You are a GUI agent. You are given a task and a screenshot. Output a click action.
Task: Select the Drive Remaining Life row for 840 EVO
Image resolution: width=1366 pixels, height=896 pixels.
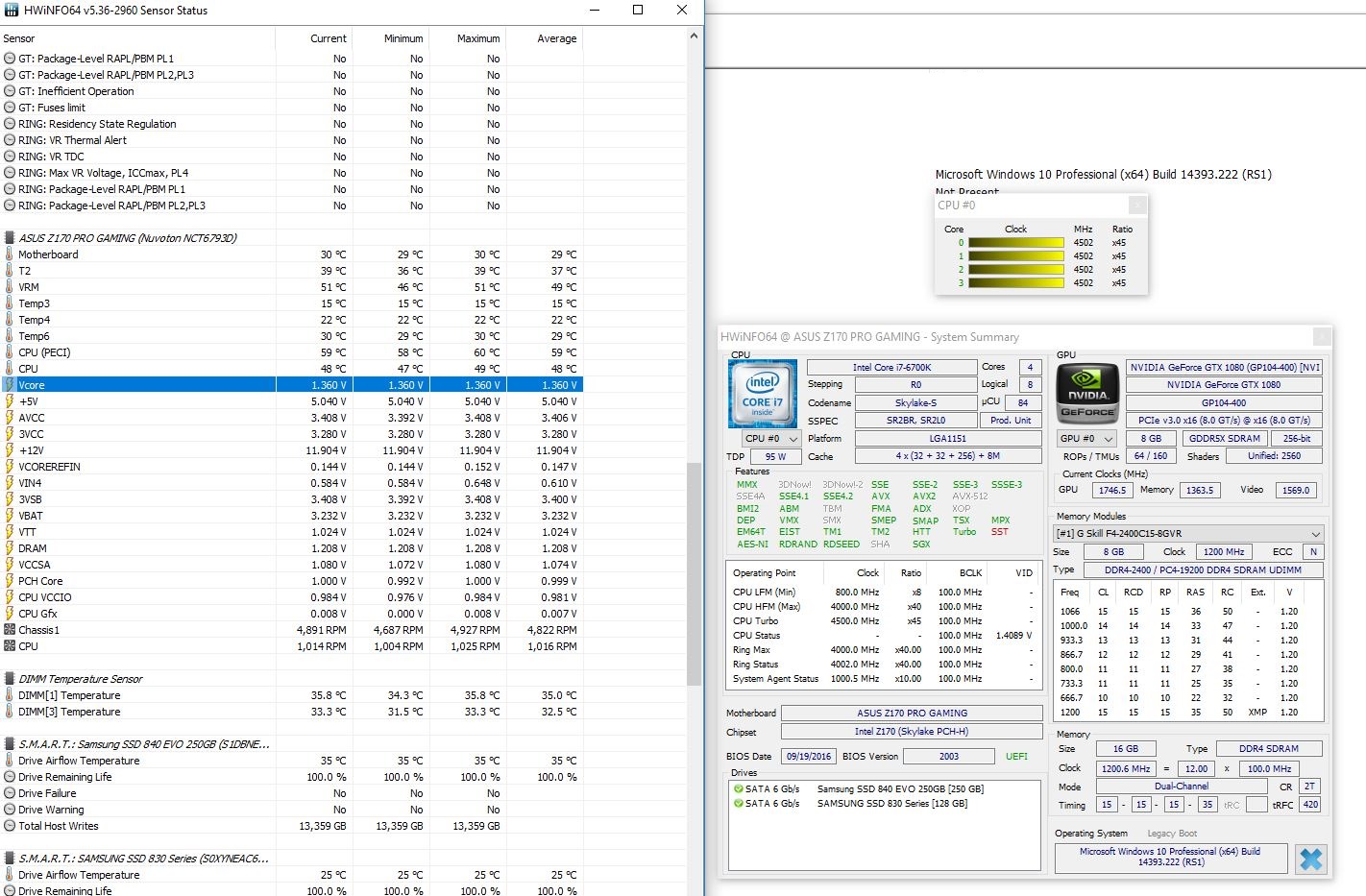pyautogui.click(x=291, y=777)
